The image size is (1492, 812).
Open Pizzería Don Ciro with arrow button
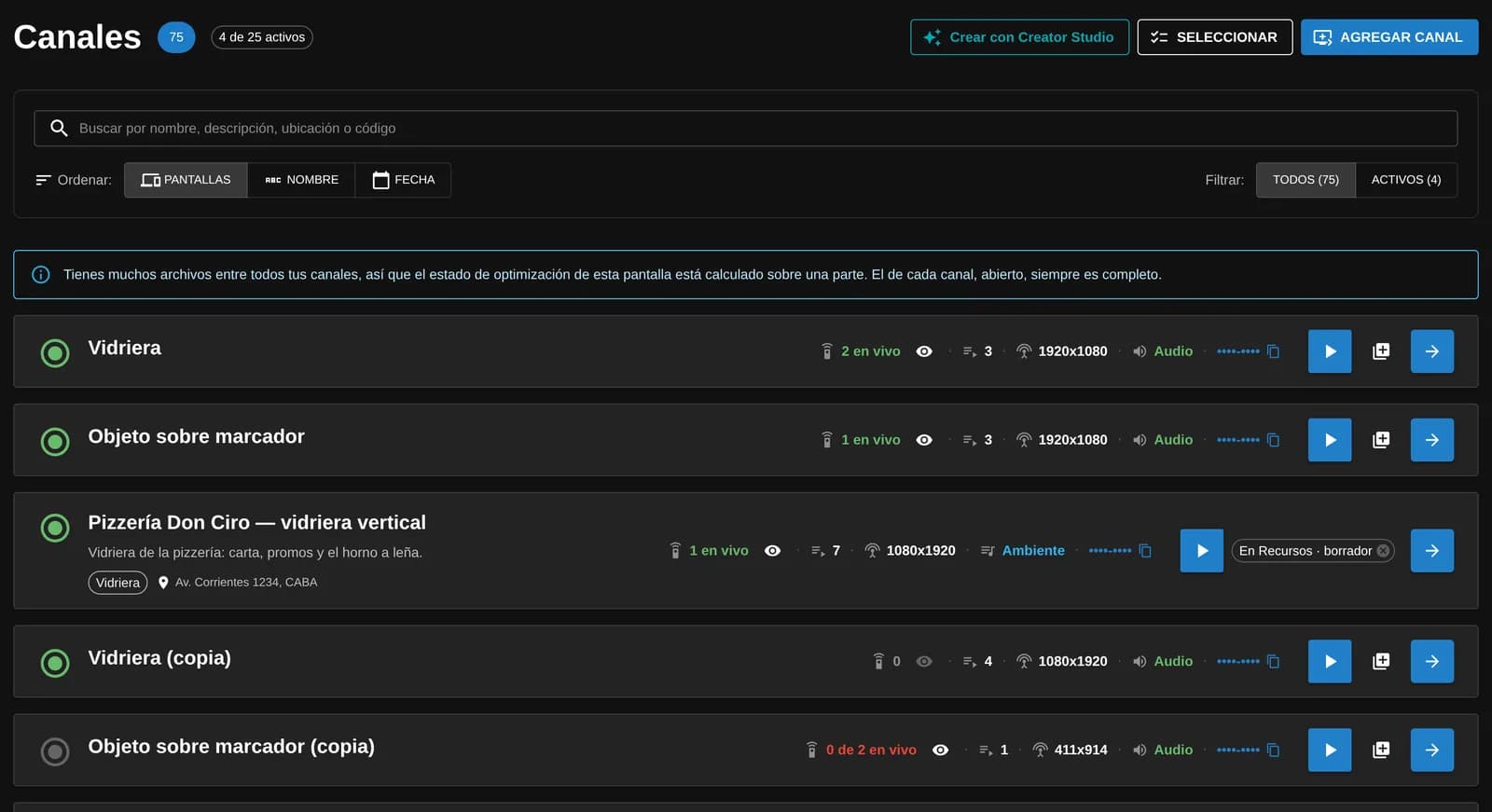click(1432, 551)
